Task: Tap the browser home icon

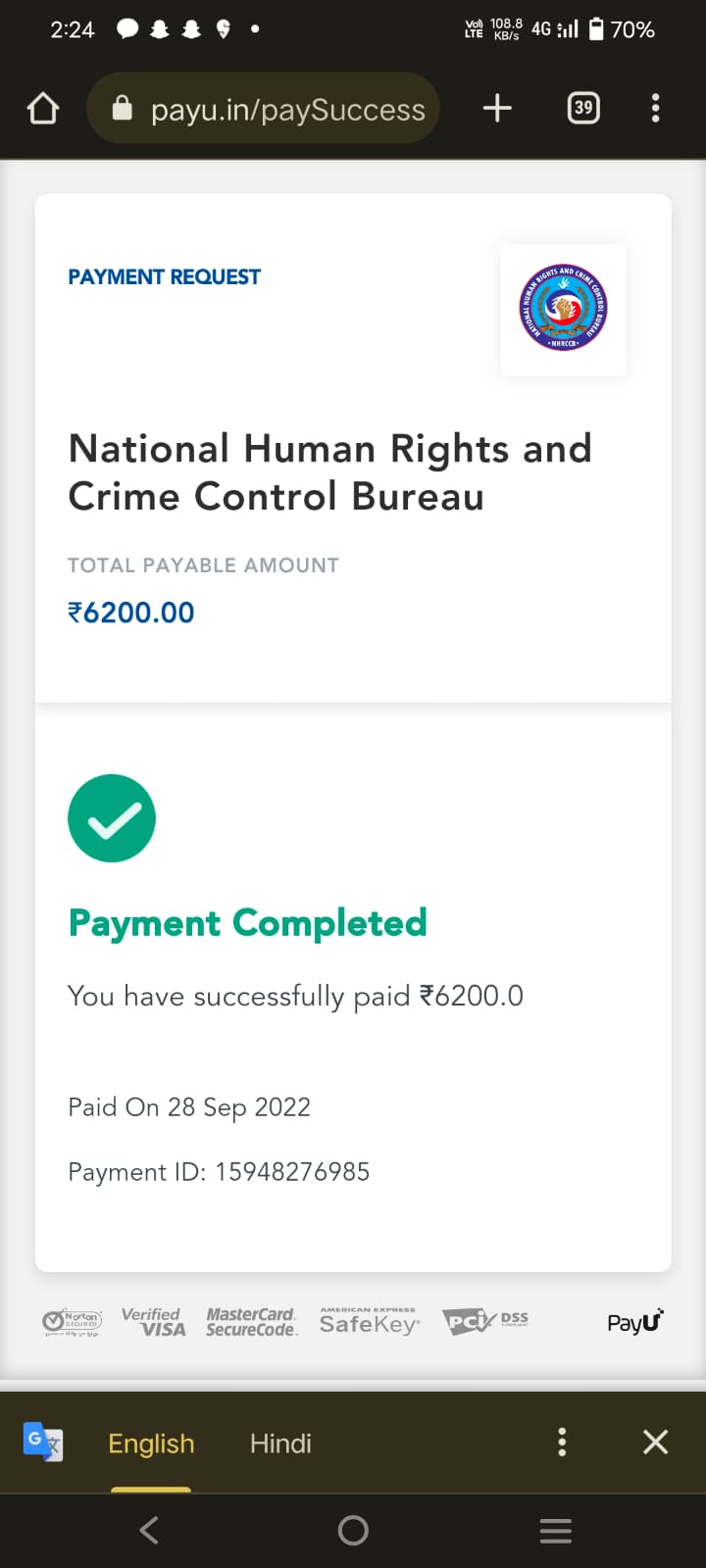Action: click(43, 108)
